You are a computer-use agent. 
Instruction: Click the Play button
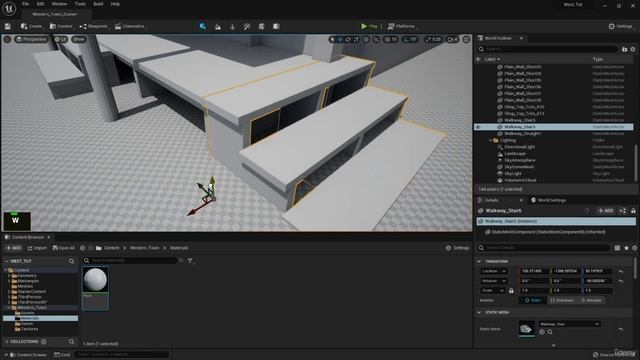tap(369, 27)
